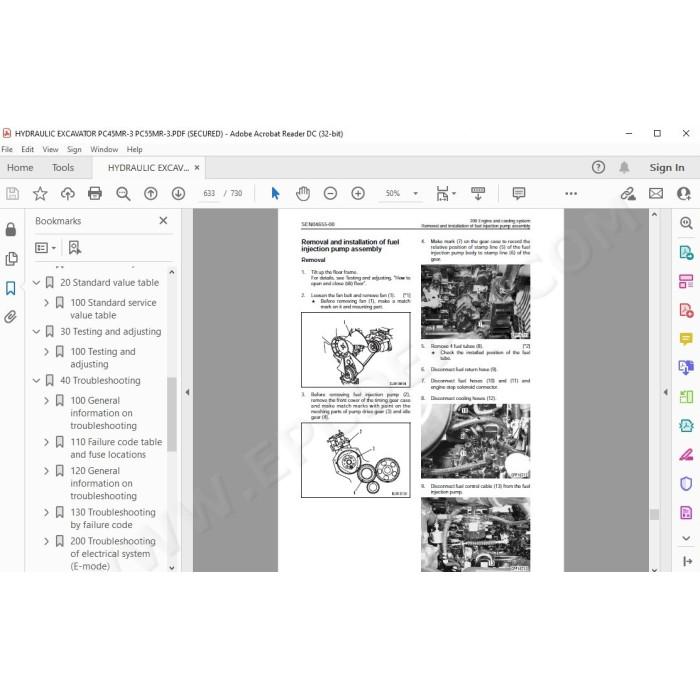700x700 pixels.
Task: Add the document to starred files
Action: tap(40, 193)
